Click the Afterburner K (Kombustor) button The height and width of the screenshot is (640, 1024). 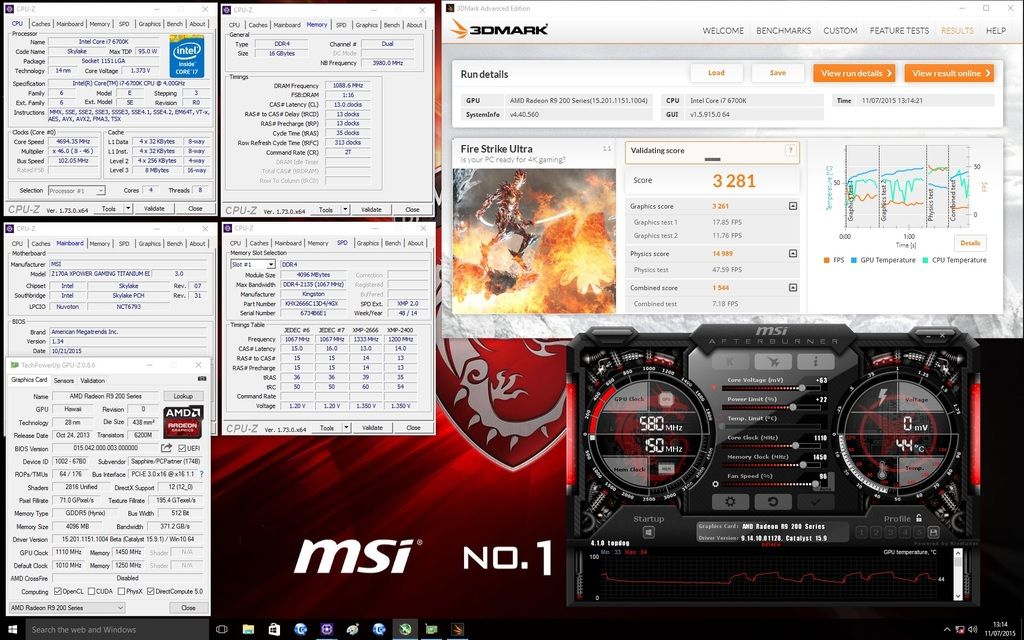pos(730,362)
